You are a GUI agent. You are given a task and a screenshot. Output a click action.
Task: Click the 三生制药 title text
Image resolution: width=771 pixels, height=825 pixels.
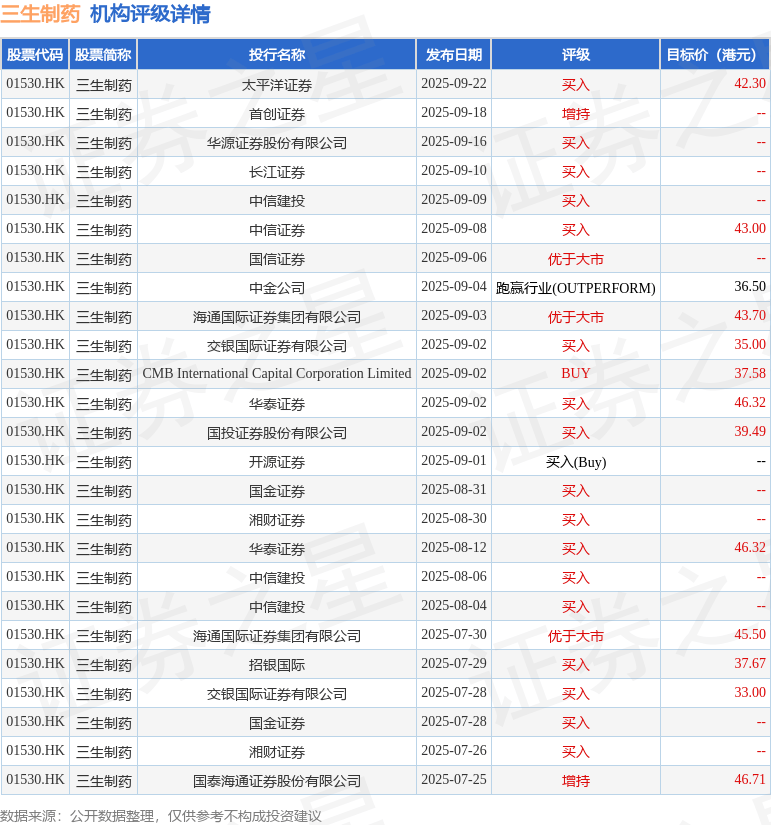pos(40,14)
